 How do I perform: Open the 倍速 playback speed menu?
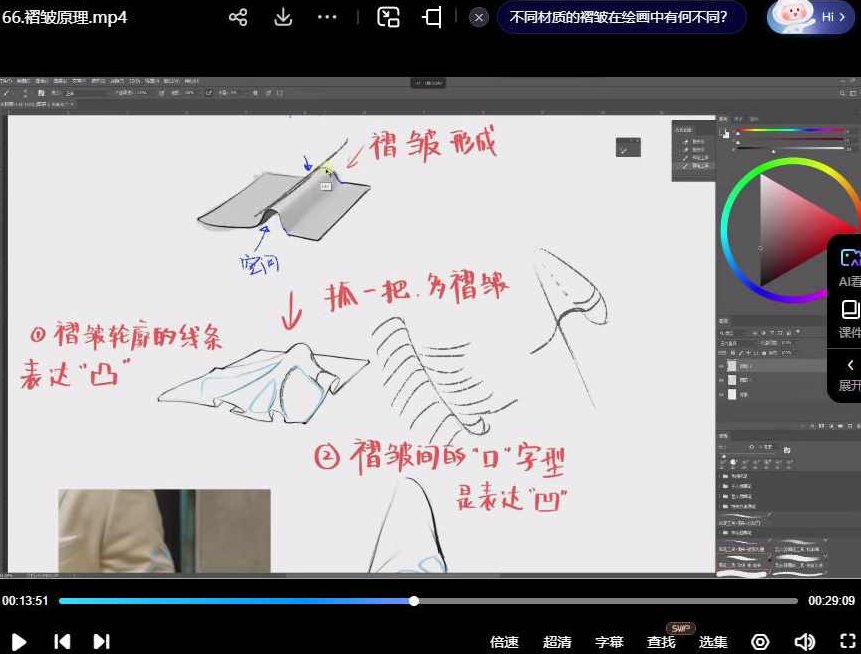(505, 642)
